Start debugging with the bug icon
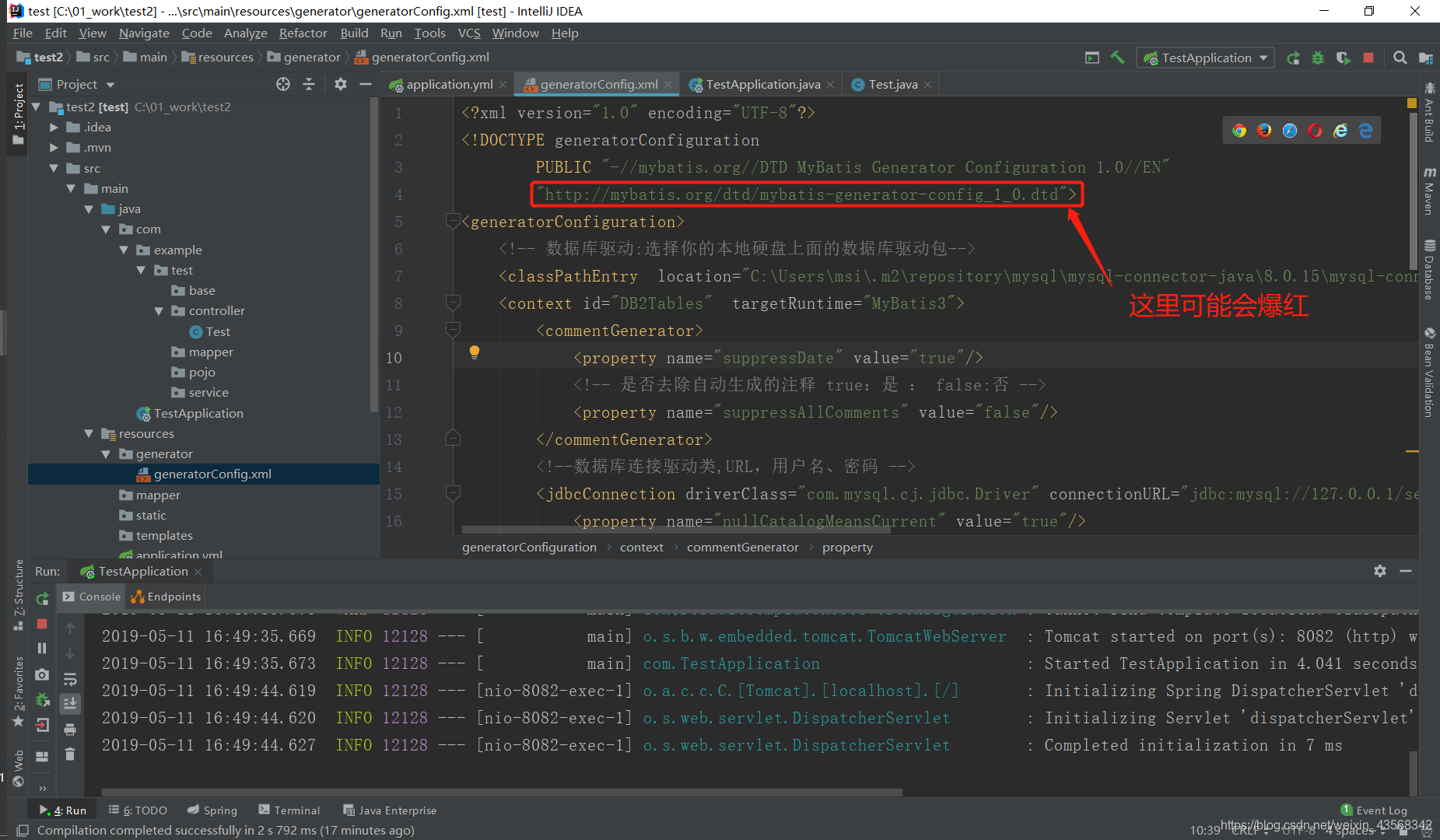Screen dimensions: 1440x840 click(x=1318, y=58)
